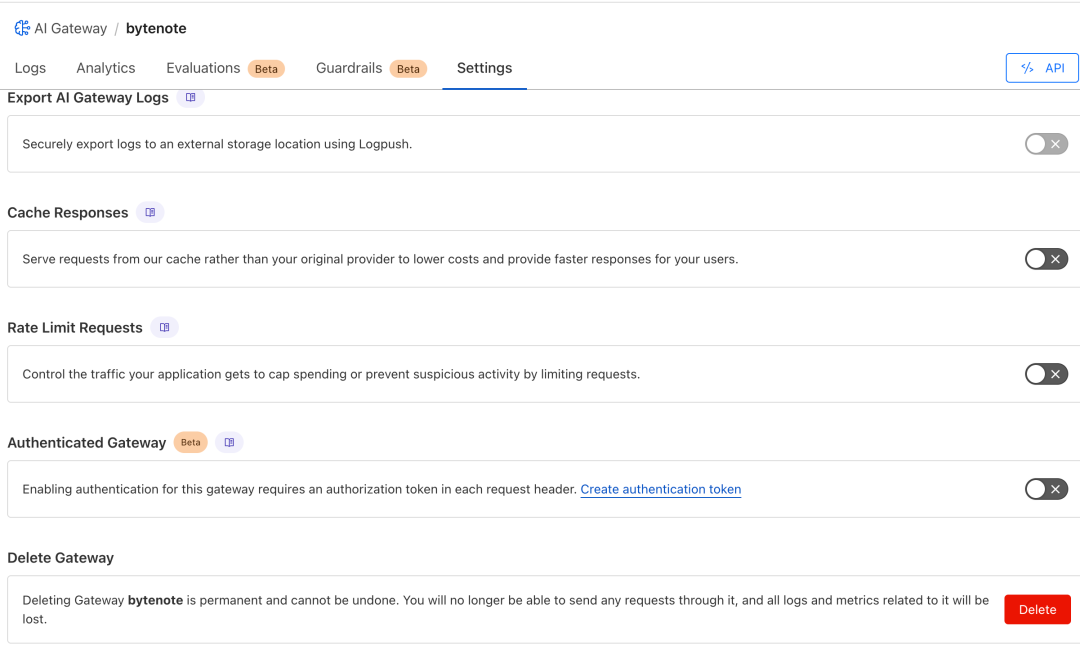Open docs icon next to Authenticated Gateway
This screenshot has width=1080, height=658.
pos(229,443)
